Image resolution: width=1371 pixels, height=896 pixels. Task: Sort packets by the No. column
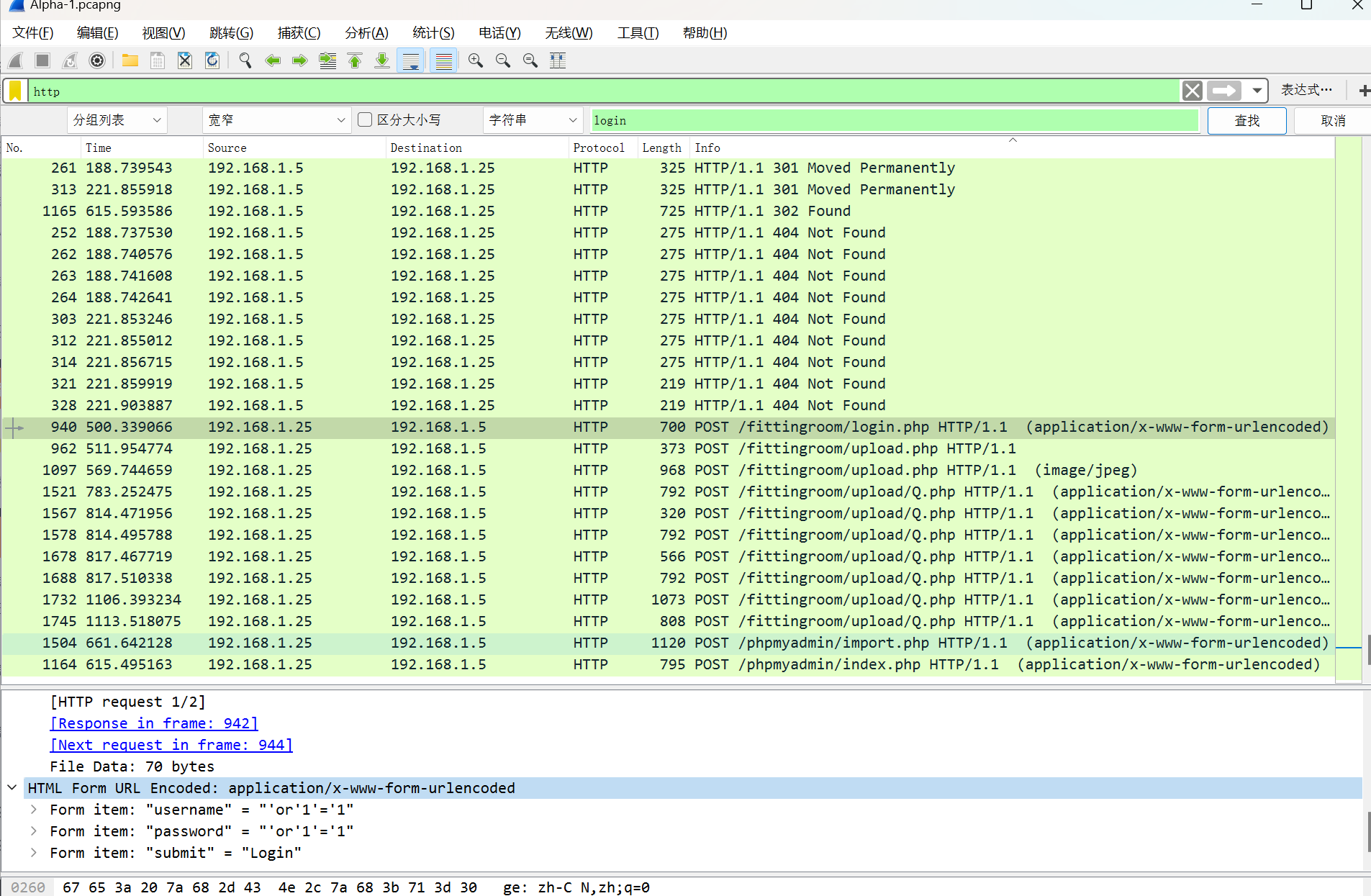pos(40,148)
